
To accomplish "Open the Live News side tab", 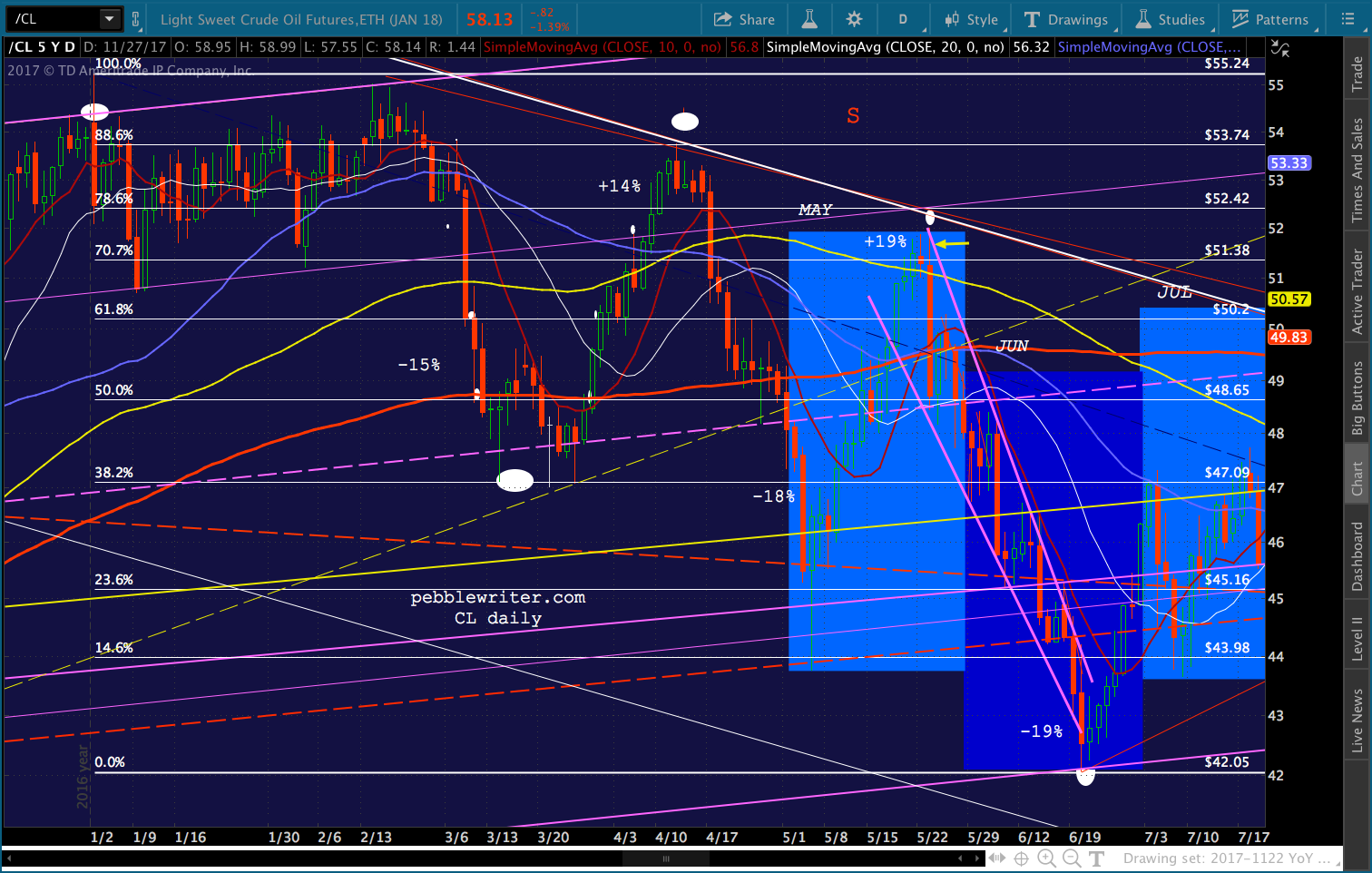I will tap(1357, 721).
